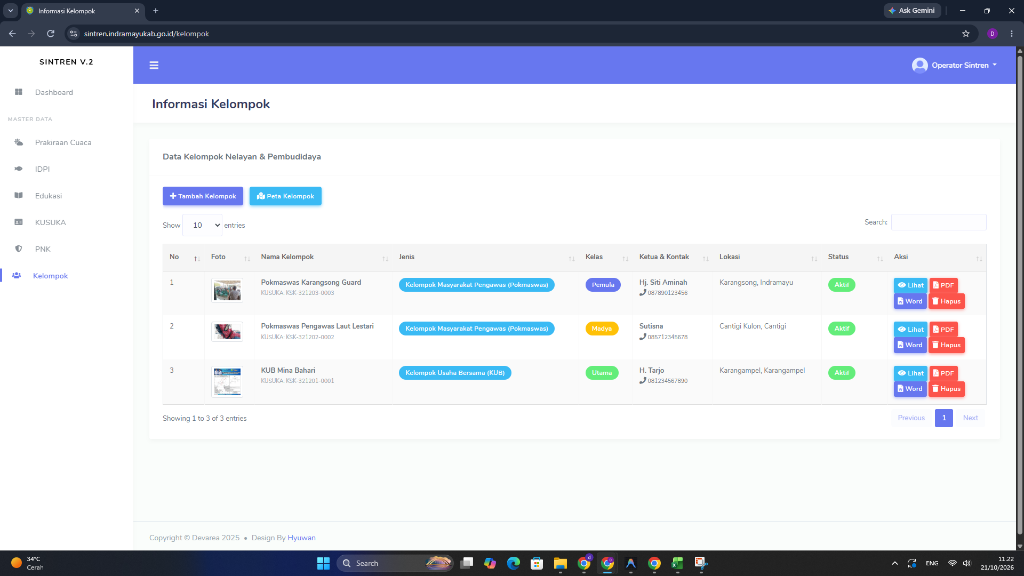Click Hapus for Pokmaswas Karangsong Guard
The width and height of the screenshot is (1024, 576).
click(946, 301)
